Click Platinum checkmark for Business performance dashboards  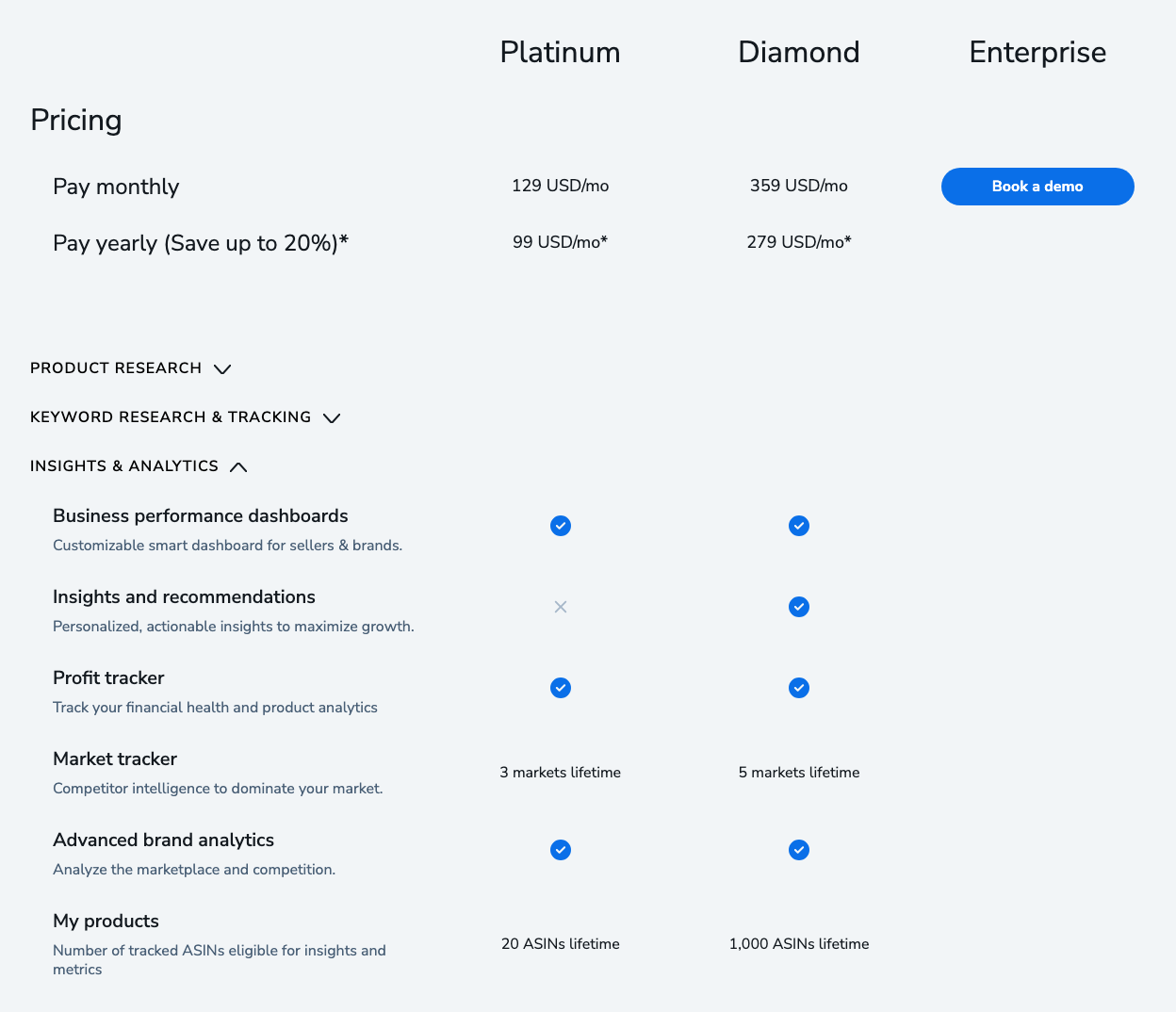coord(561,526)
